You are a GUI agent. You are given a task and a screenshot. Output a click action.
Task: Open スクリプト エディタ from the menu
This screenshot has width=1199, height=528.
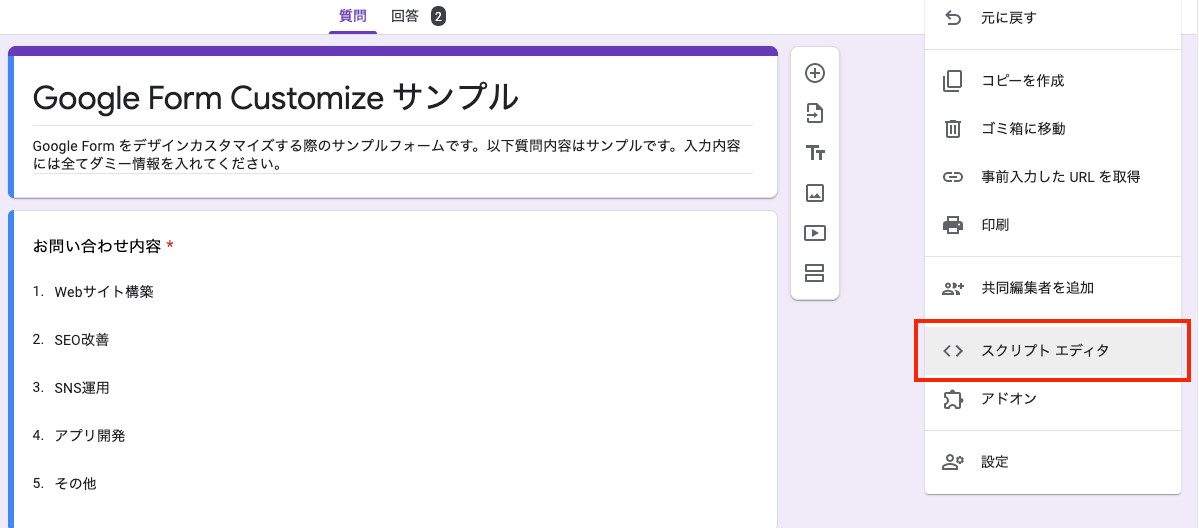point(1052,351)
